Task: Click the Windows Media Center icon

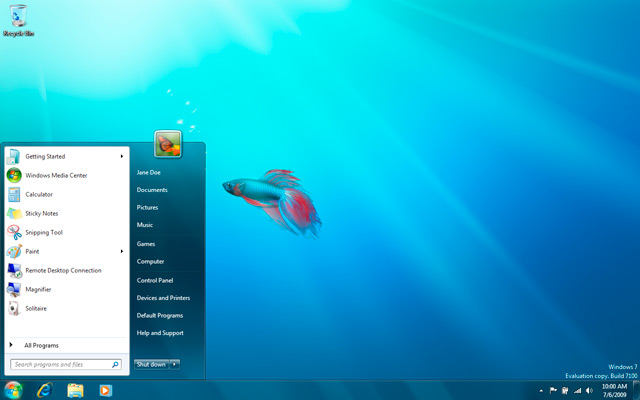Action: coord(14,176)
